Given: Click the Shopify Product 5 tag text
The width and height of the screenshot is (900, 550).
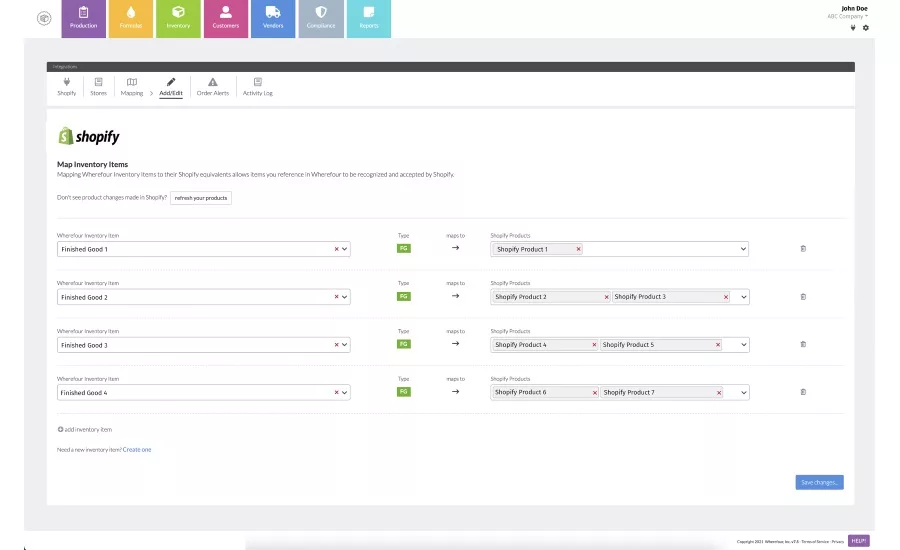Looking at the screenshot, I should 629,344.
